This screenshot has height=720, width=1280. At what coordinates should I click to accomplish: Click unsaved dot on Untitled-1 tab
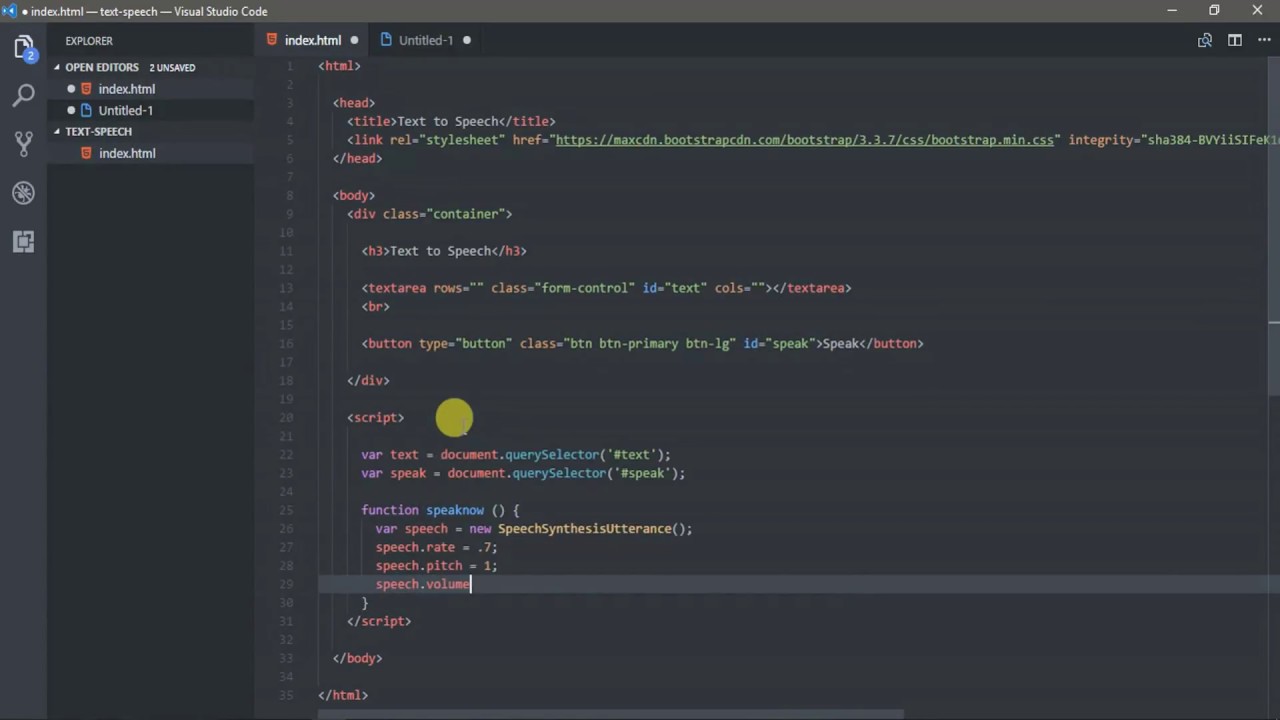(466, 40)
